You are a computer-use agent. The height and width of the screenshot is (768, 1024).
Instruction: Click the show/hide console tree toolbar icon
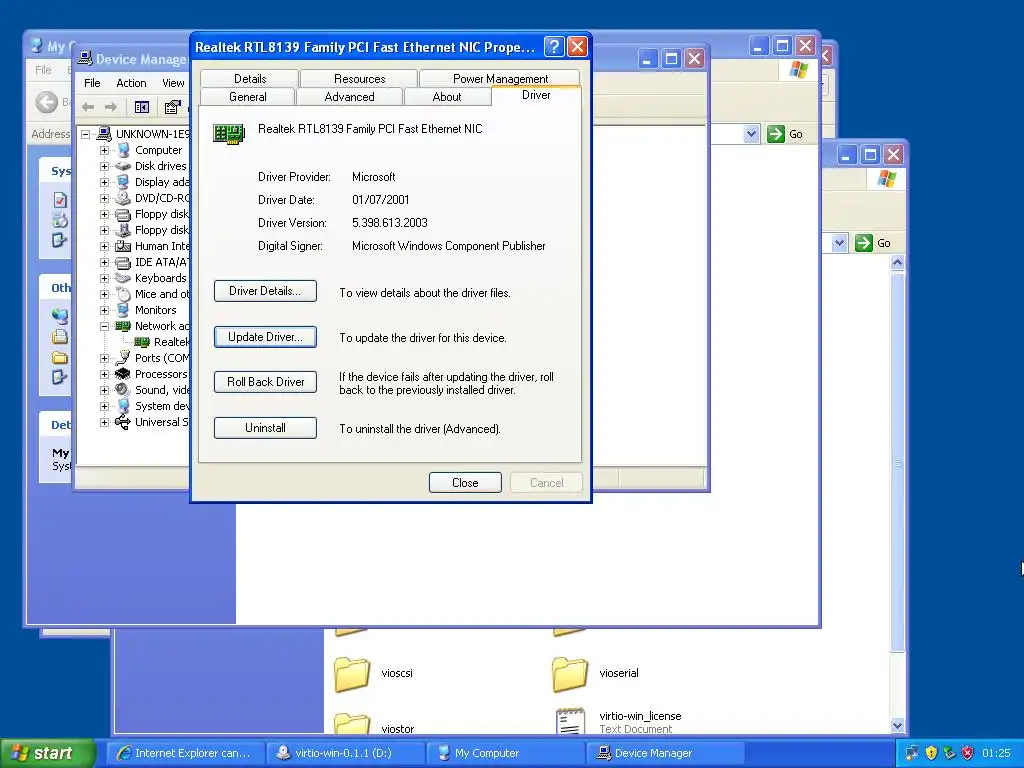[x=142, y=107]
